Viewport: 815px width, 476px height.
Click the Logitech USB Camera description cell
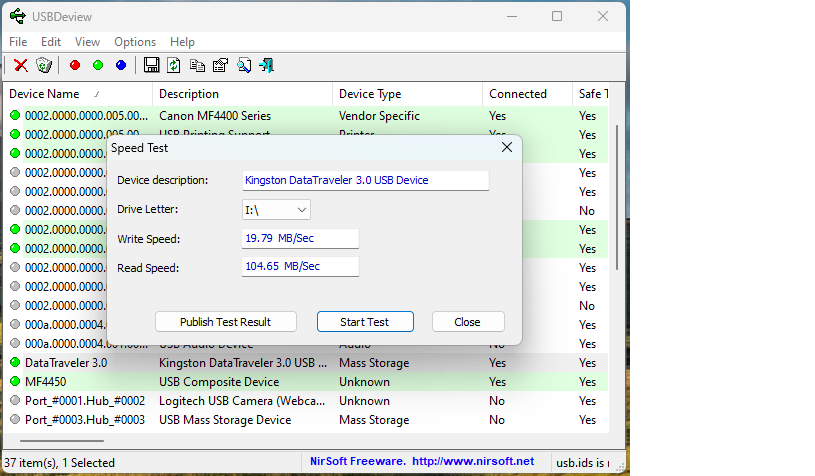pyautogui.click(x=242, y=401)
